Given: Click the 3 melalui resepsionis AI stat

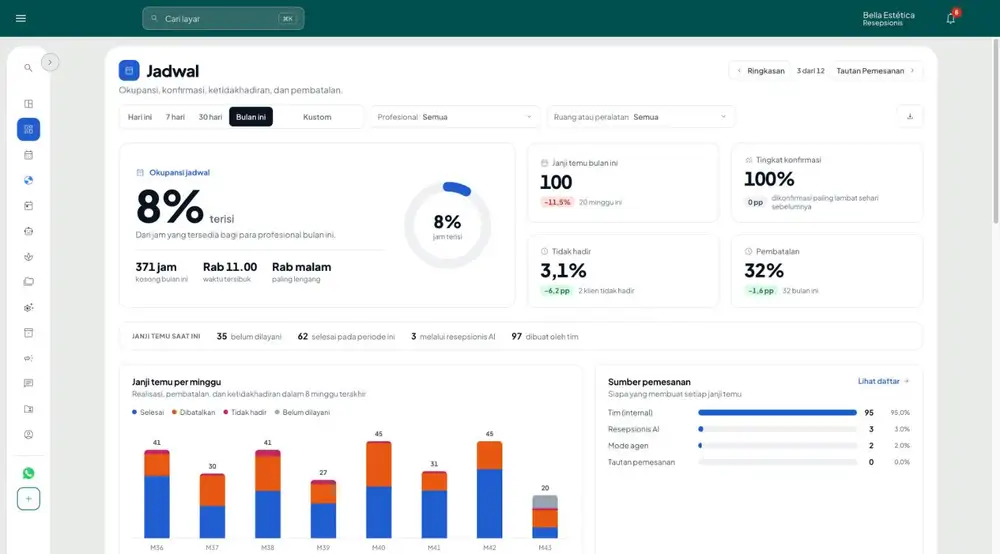Looking at the screenshot, I should pos(453,337).
